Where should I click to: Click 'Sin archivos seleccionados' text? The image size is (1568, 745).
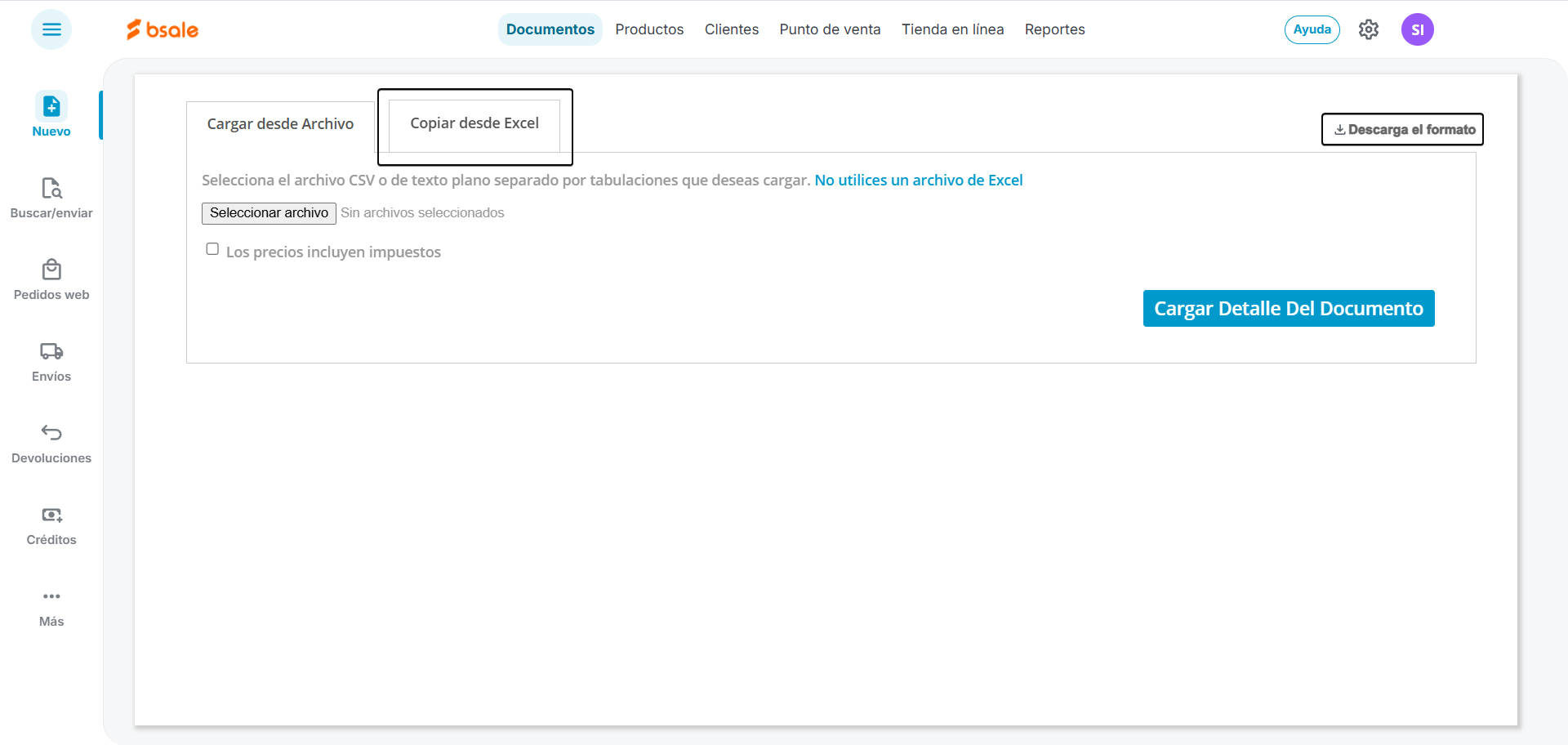[x=422, y=213]
